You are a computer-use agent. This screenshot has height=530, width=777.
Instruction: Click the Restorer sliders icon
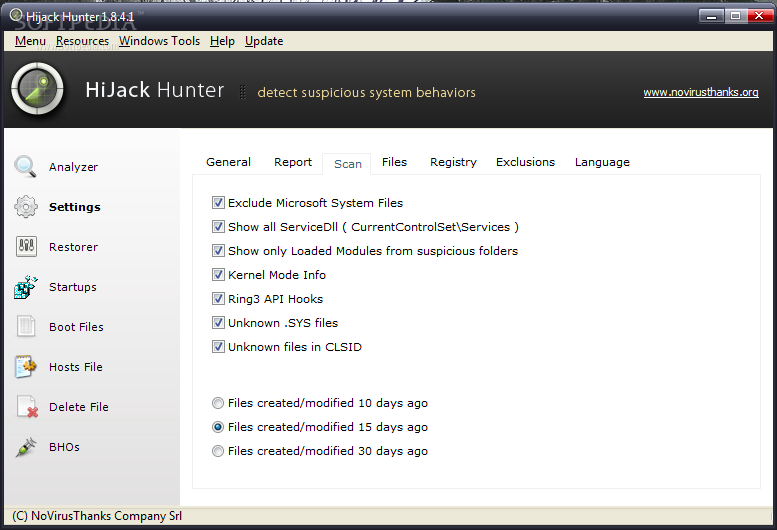26,246
